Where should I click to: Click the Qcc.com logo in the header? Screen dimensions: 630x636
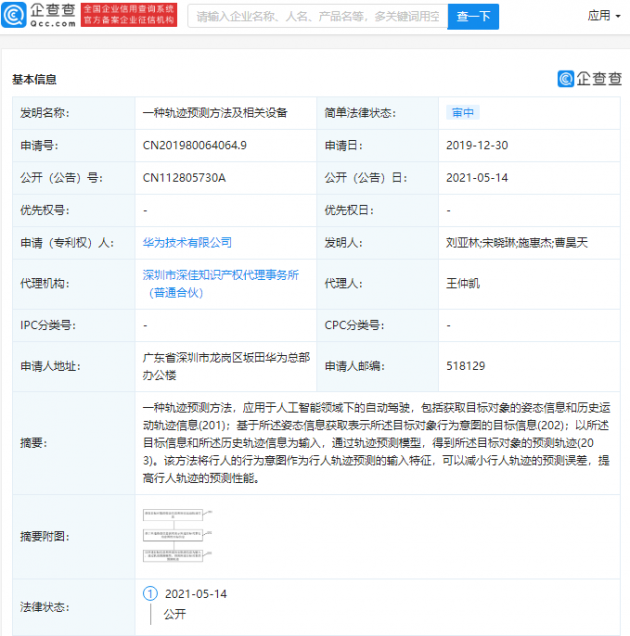[39, 16]
